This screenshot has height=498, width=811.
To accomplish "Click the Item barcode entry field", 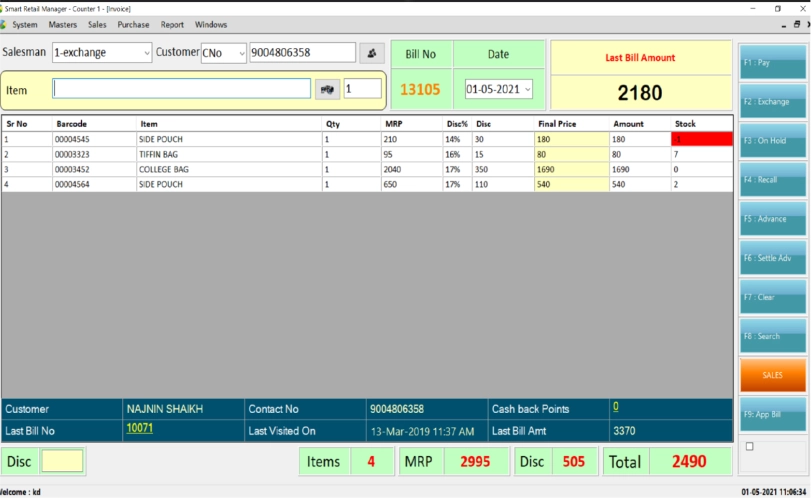I will click(x=182, y=89).
